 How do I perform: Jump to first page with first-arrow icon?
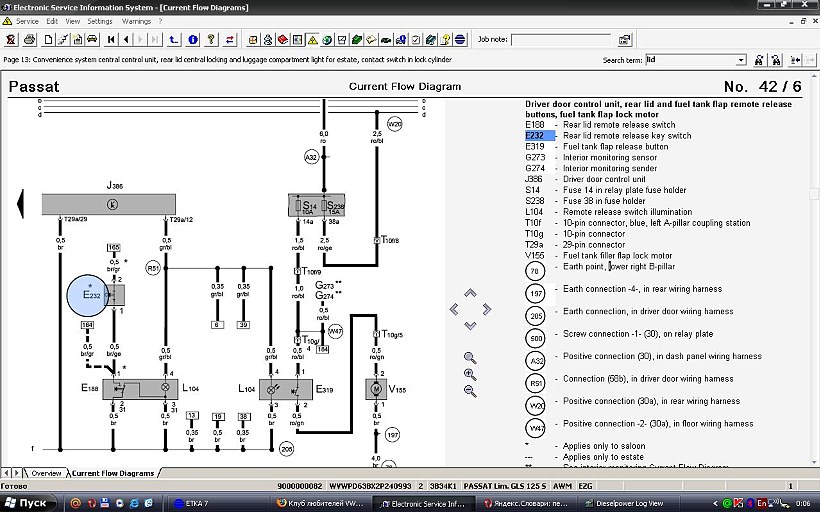click(x=111, y=39)
